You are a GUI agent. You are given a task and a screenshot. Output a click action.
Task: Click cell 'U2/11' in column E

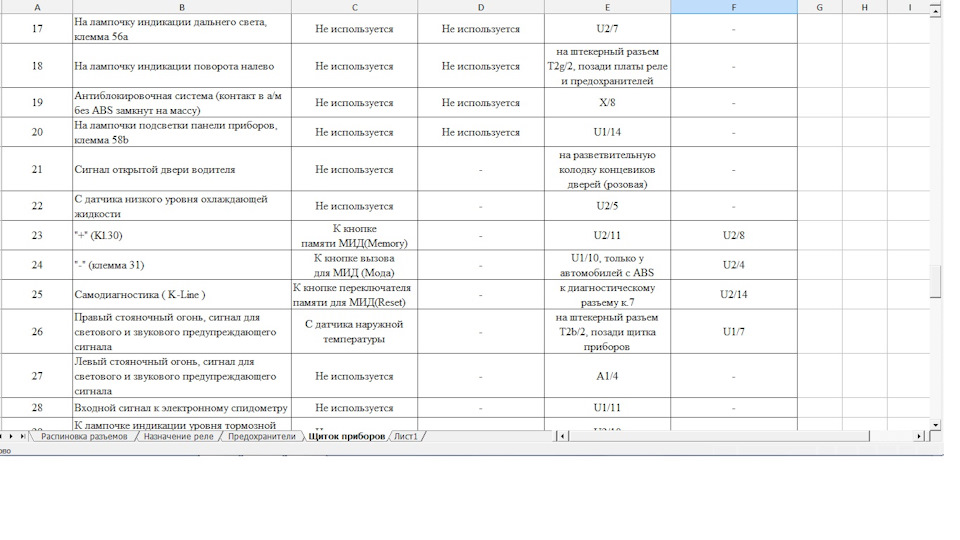click(607, 236)
